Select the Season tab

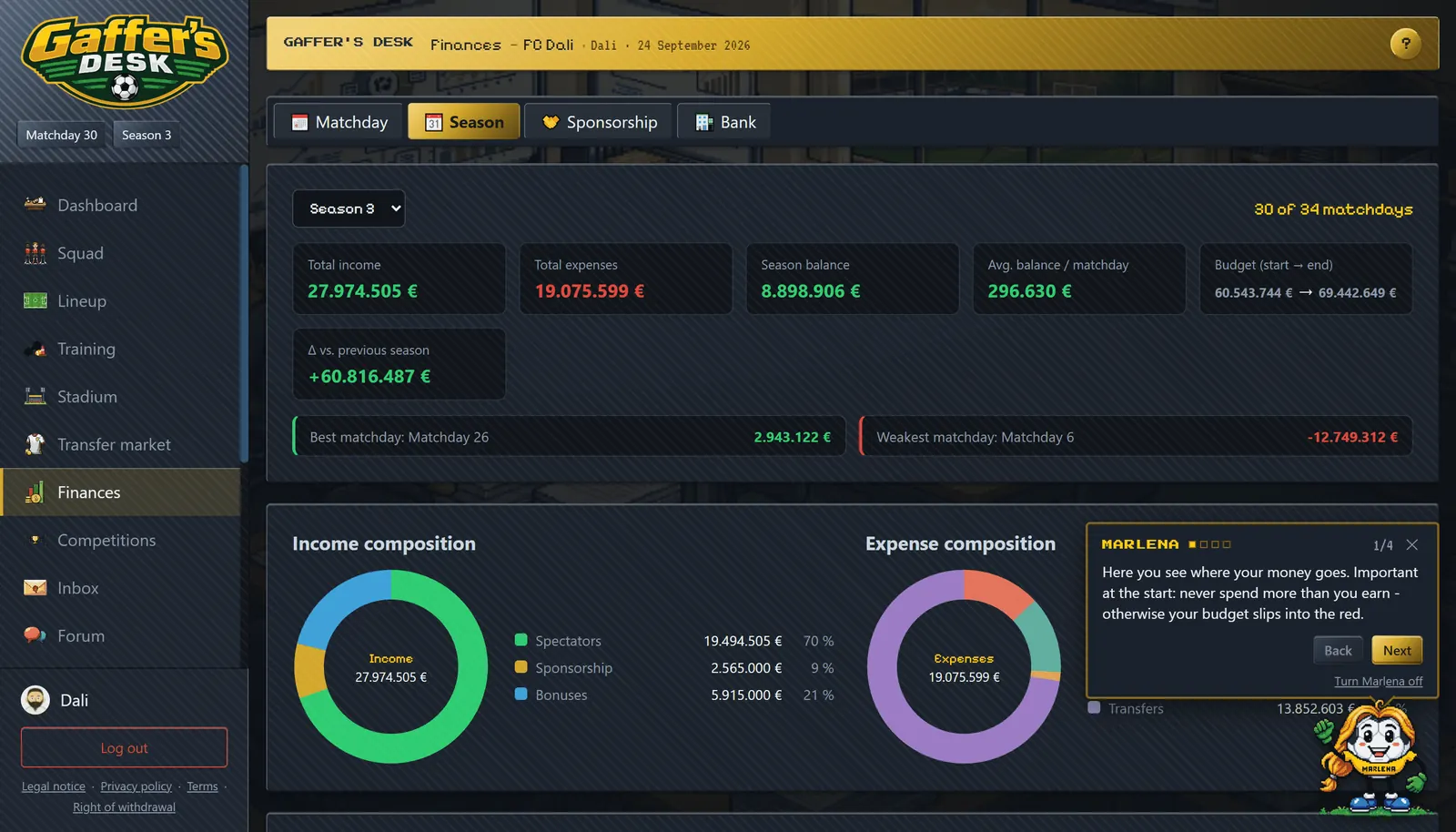point(464,122)
